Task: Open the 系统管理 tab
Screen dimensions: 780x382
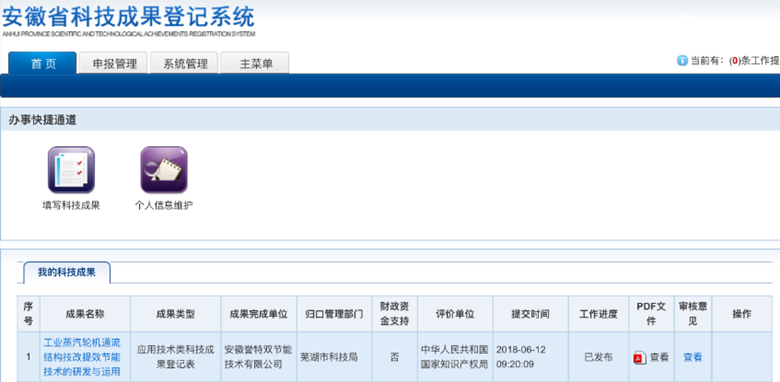Action: point(185,63)
